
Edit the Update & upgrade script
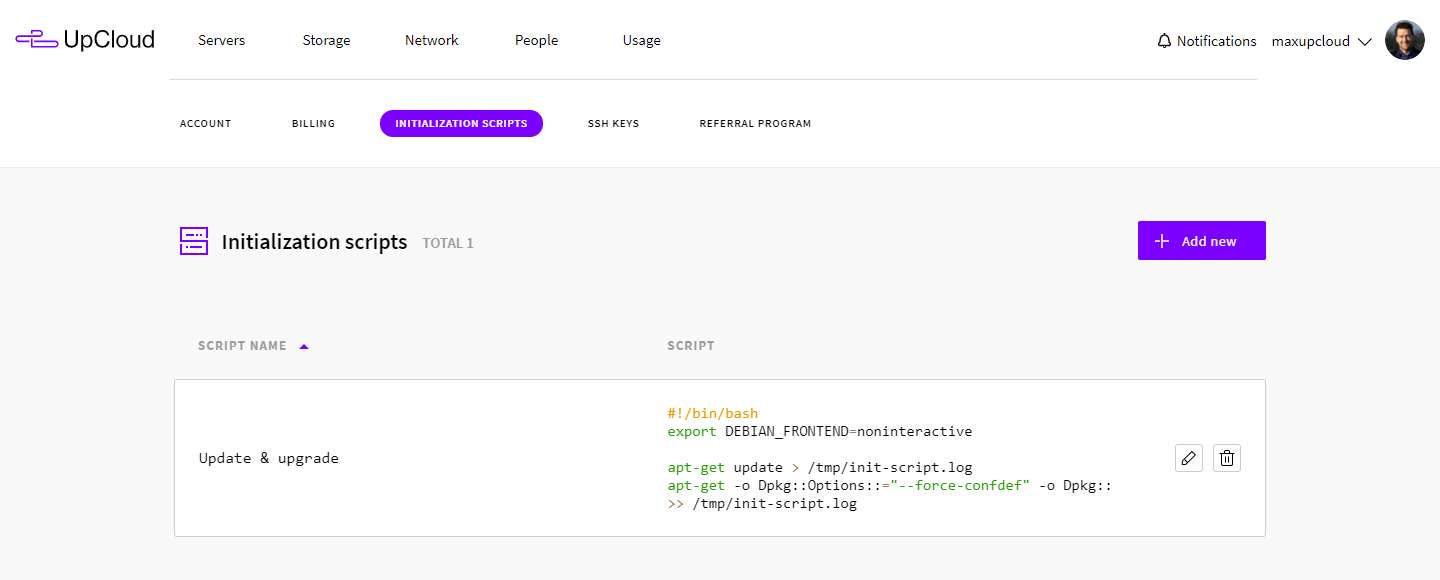coord(1188,458)
